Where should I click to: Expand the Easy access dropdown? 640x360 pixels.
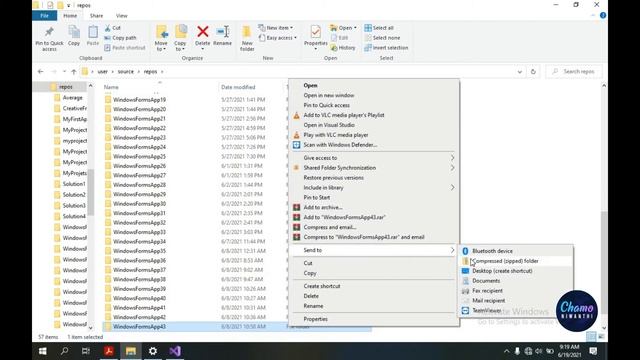pyautogui.click(x=278, y=38)
